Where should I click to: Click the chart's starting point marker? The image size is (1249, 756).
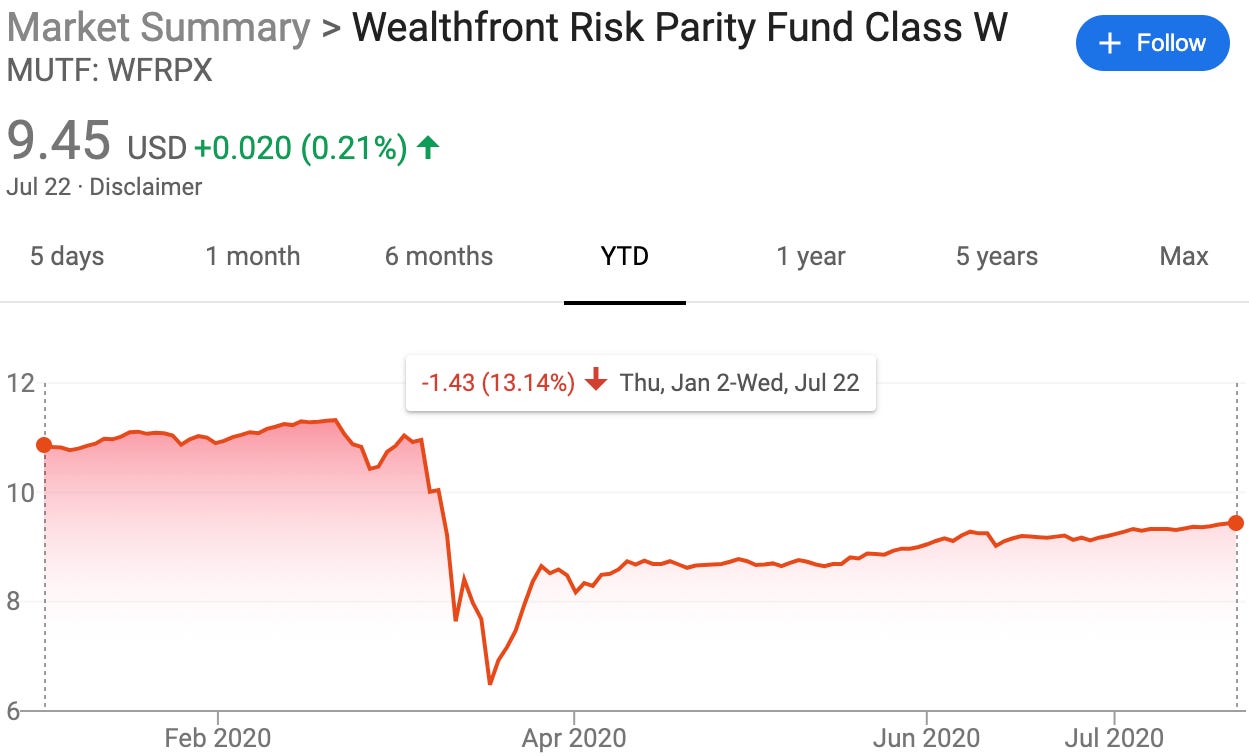44,445
